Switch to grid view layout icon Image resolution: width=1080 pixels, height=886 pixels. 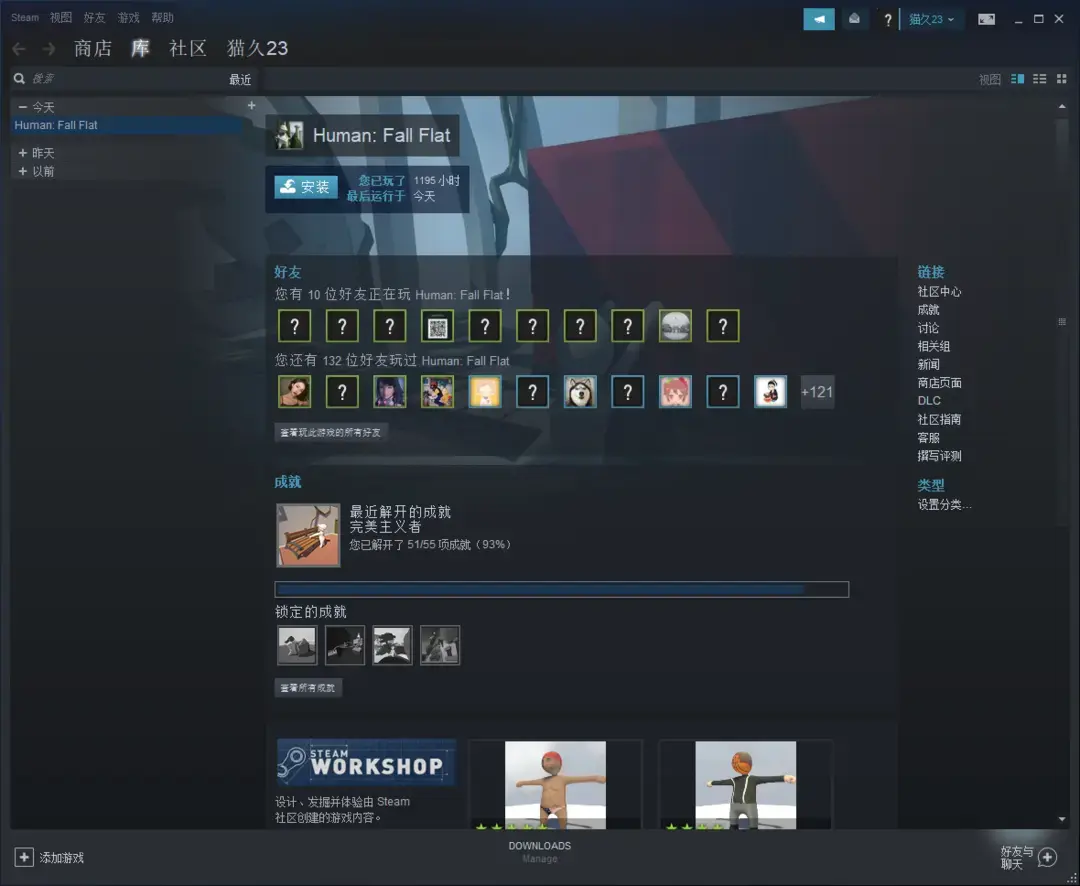[x=1061, y=79]
